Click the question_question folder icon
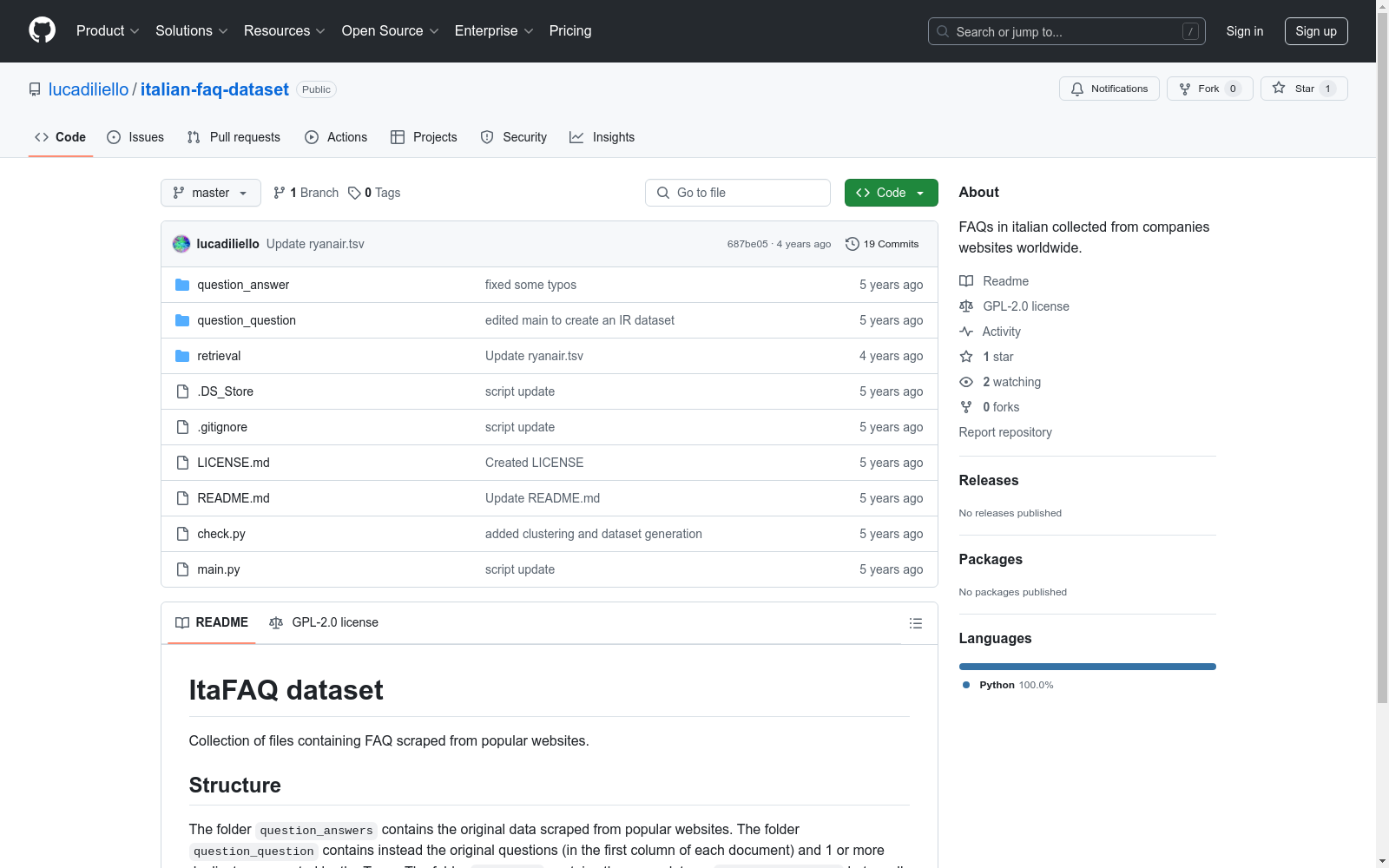The image size is (1389, 868). (x=182, y=320)
